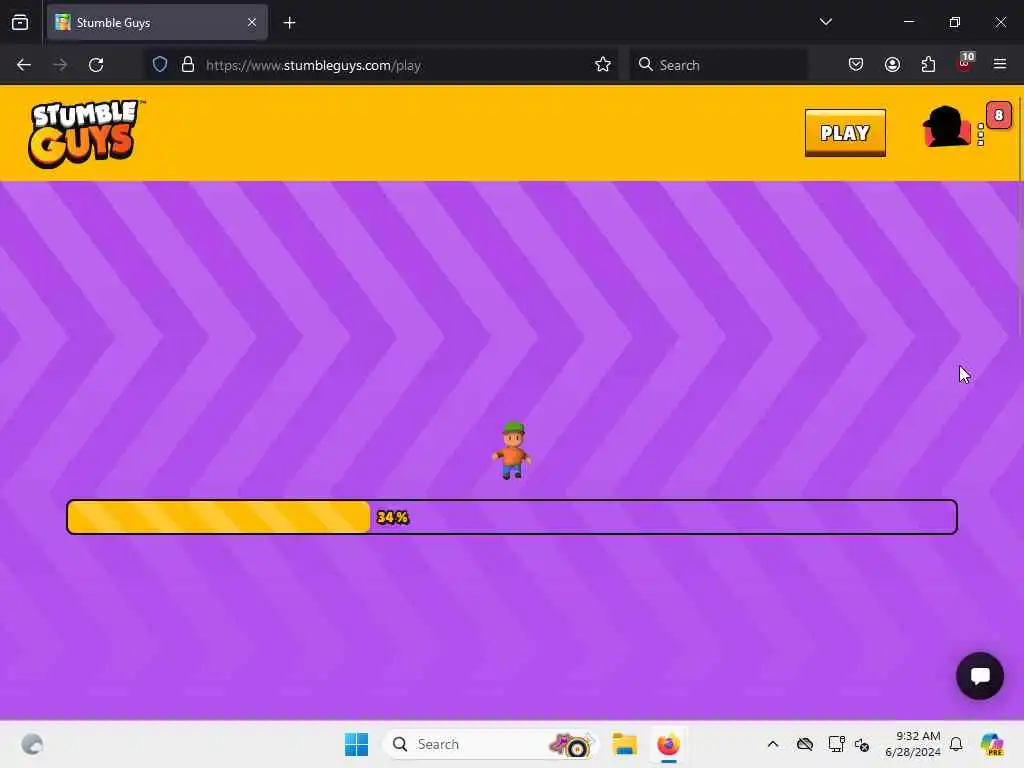1024x768 pixels.
Task: Open Windows Start menu
Action: tap(357, 744)
